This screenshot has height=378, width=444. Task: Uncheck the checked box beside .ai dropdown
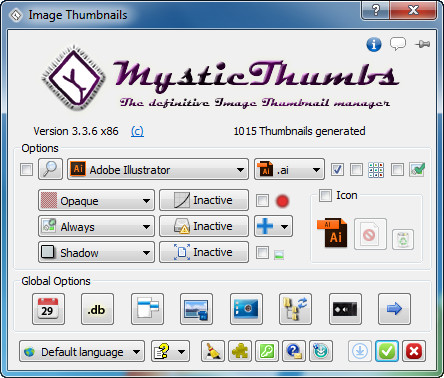pyautogui.click(x=337, y=169)
